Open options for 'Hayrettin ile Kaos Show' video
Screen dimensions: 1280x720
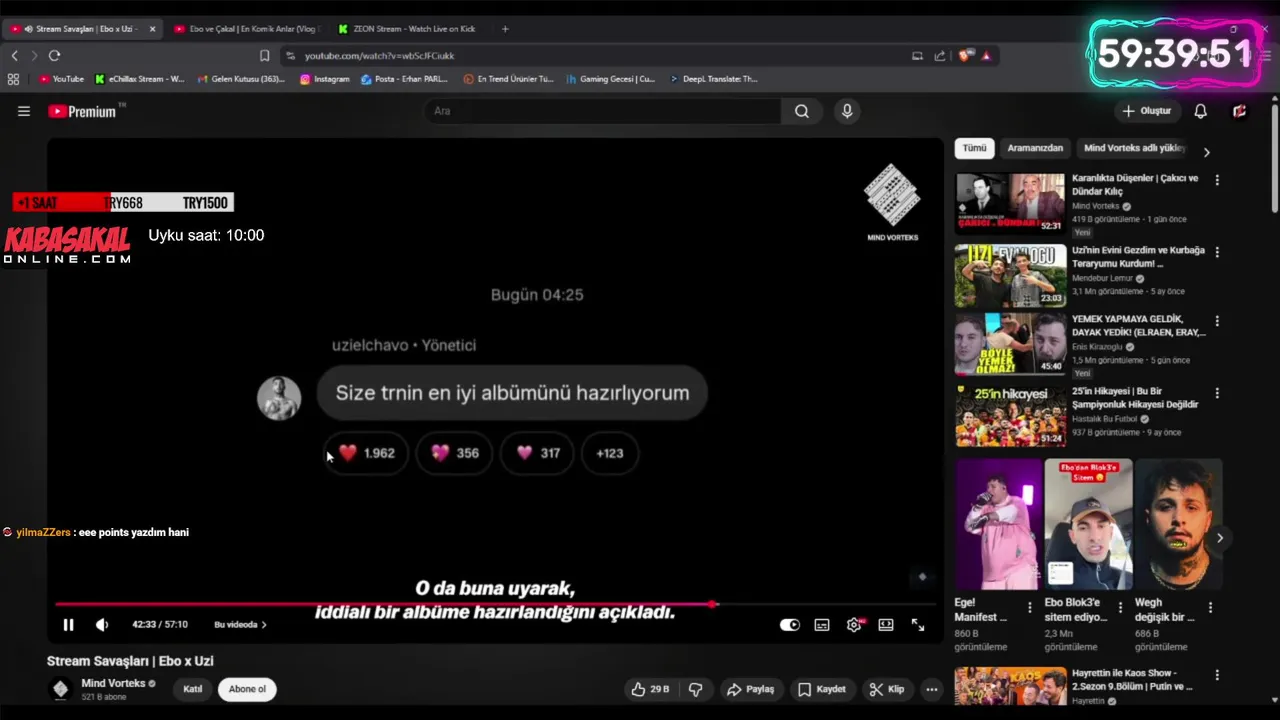1217,675
